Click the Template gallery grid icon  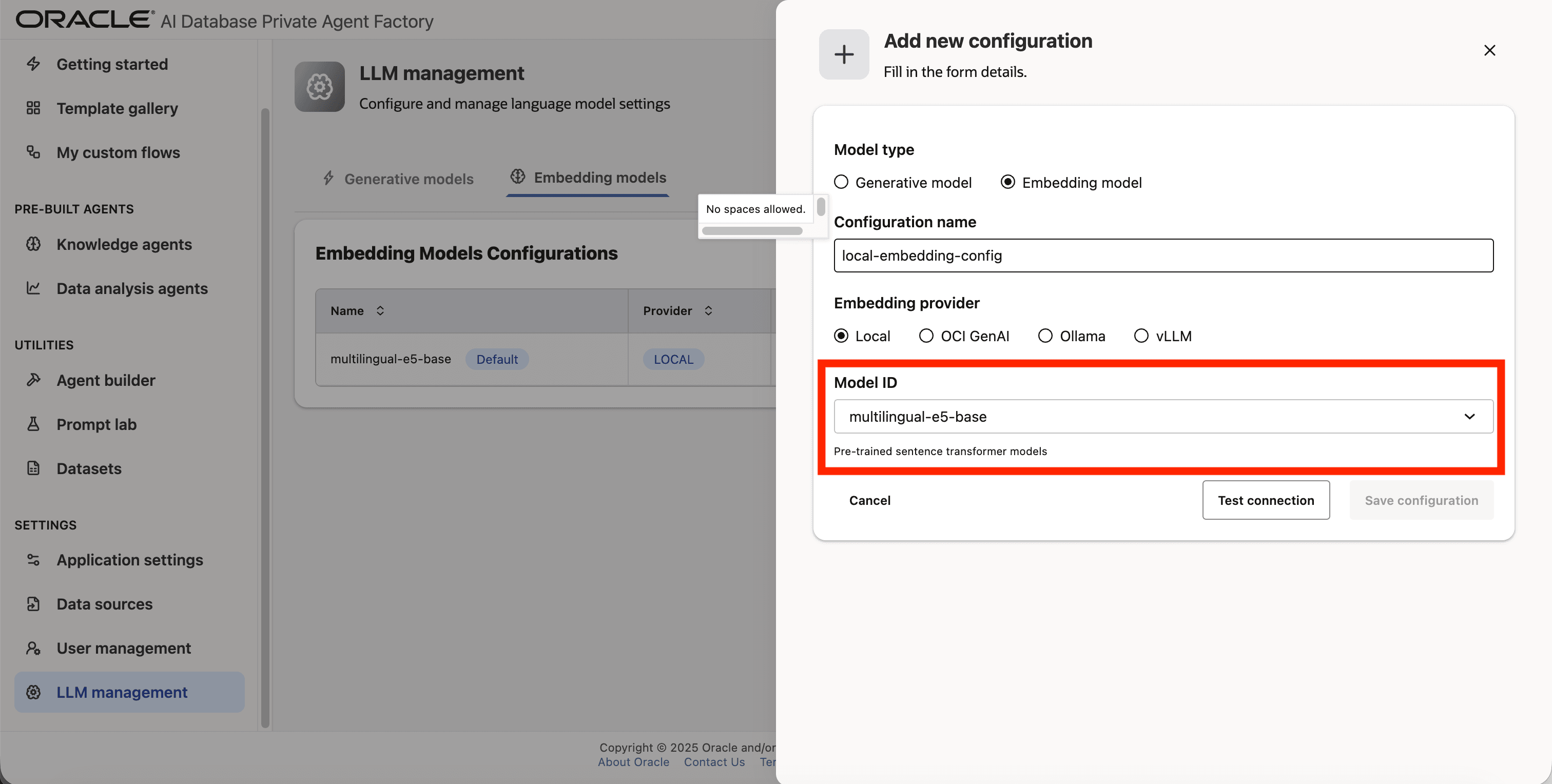tap(34, 108)
